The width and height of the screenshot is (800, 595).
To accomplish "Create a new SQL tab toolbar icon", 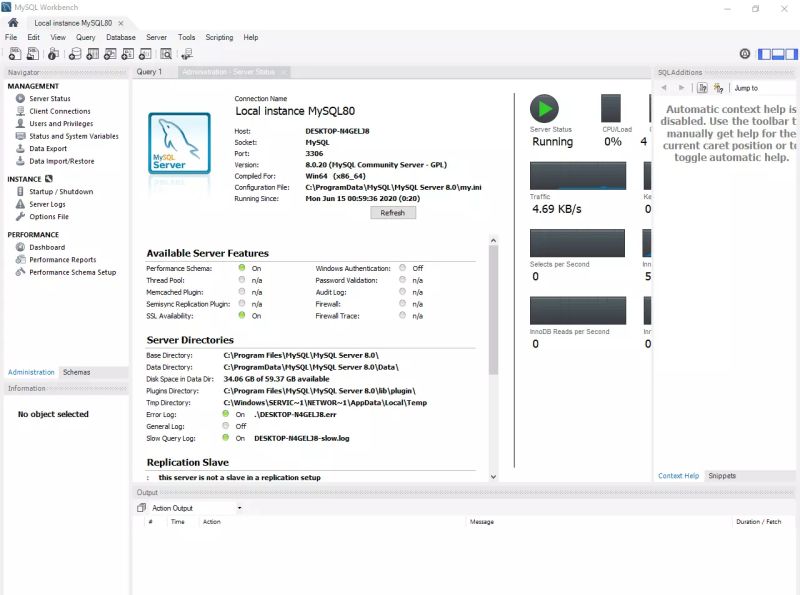I will point(15,54).
